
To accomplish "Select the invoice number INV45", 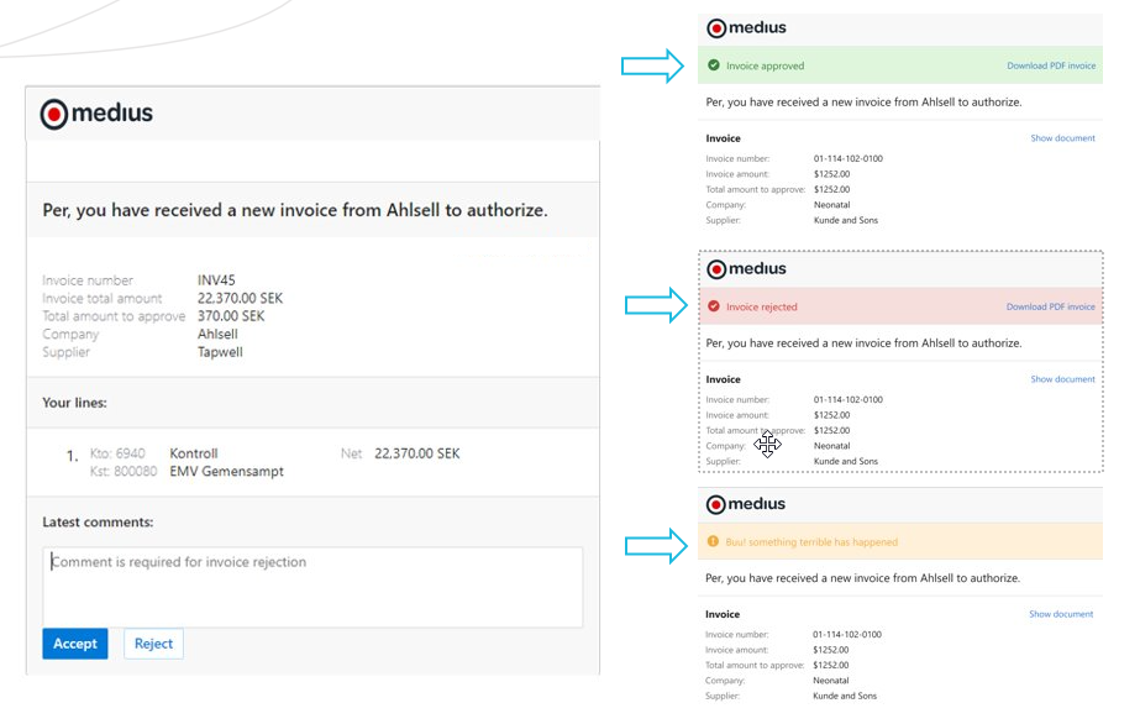I will click(x=216, y=280).
